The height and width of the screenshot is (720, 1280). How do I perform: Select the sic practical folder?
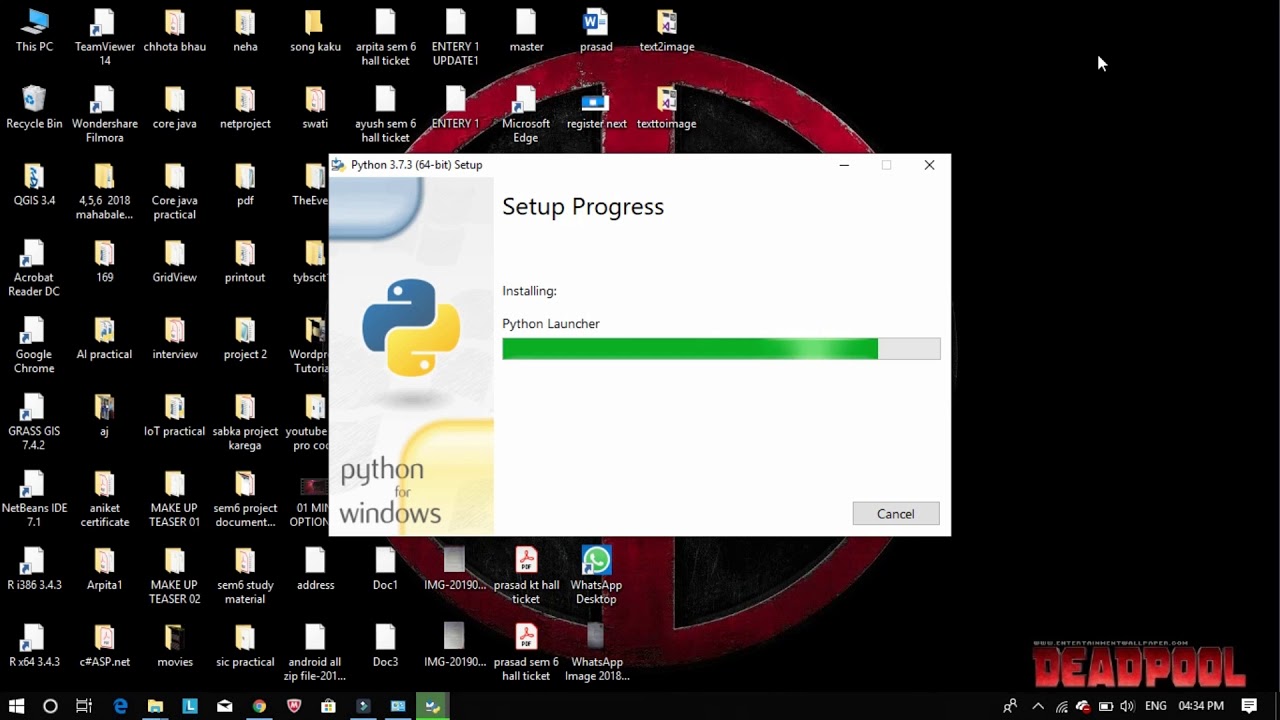pyautogui.click(x=245, y=646)
